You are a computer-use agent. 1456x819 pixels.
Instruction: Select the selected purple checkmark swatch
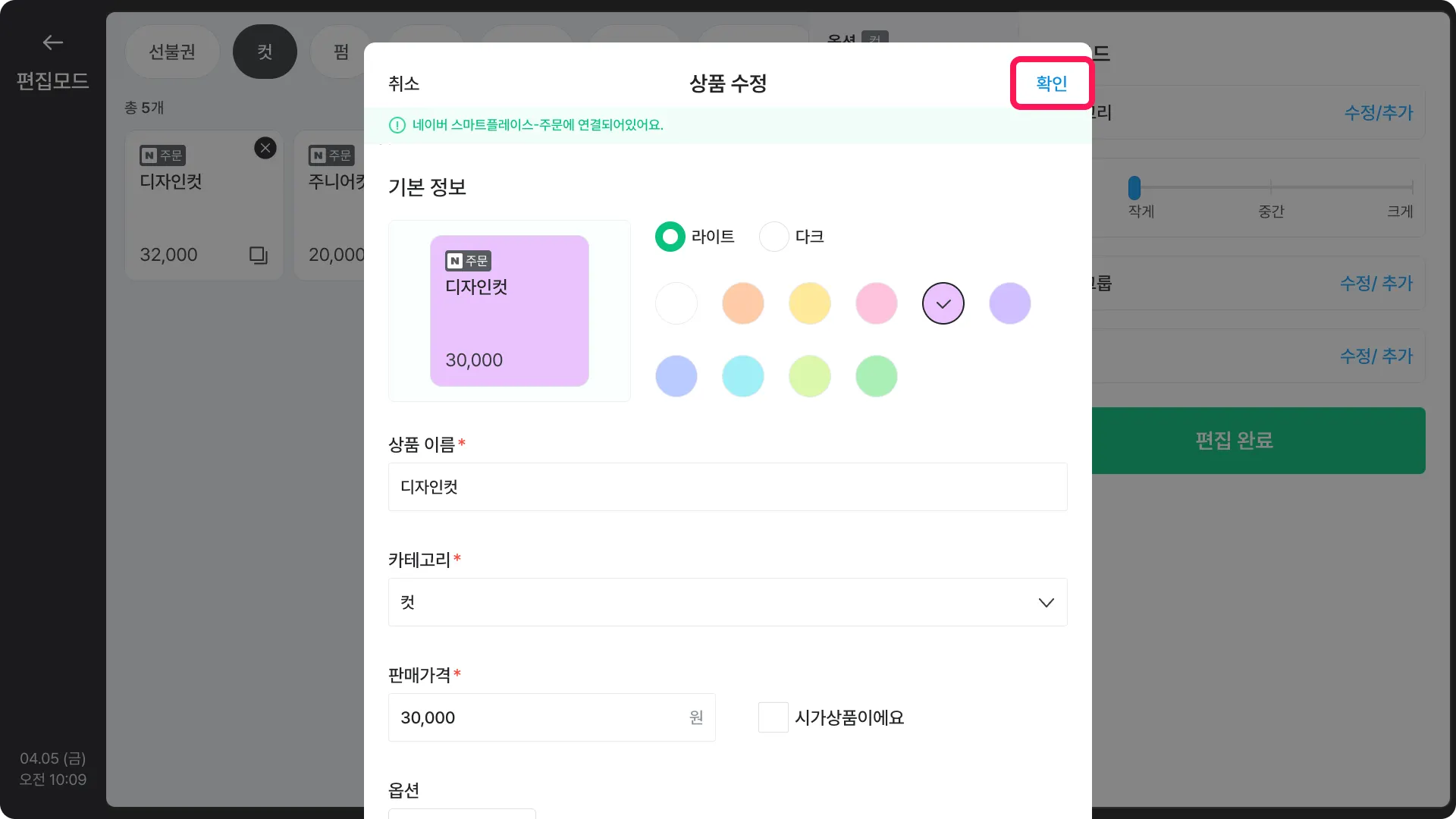(x=943, y=303)
